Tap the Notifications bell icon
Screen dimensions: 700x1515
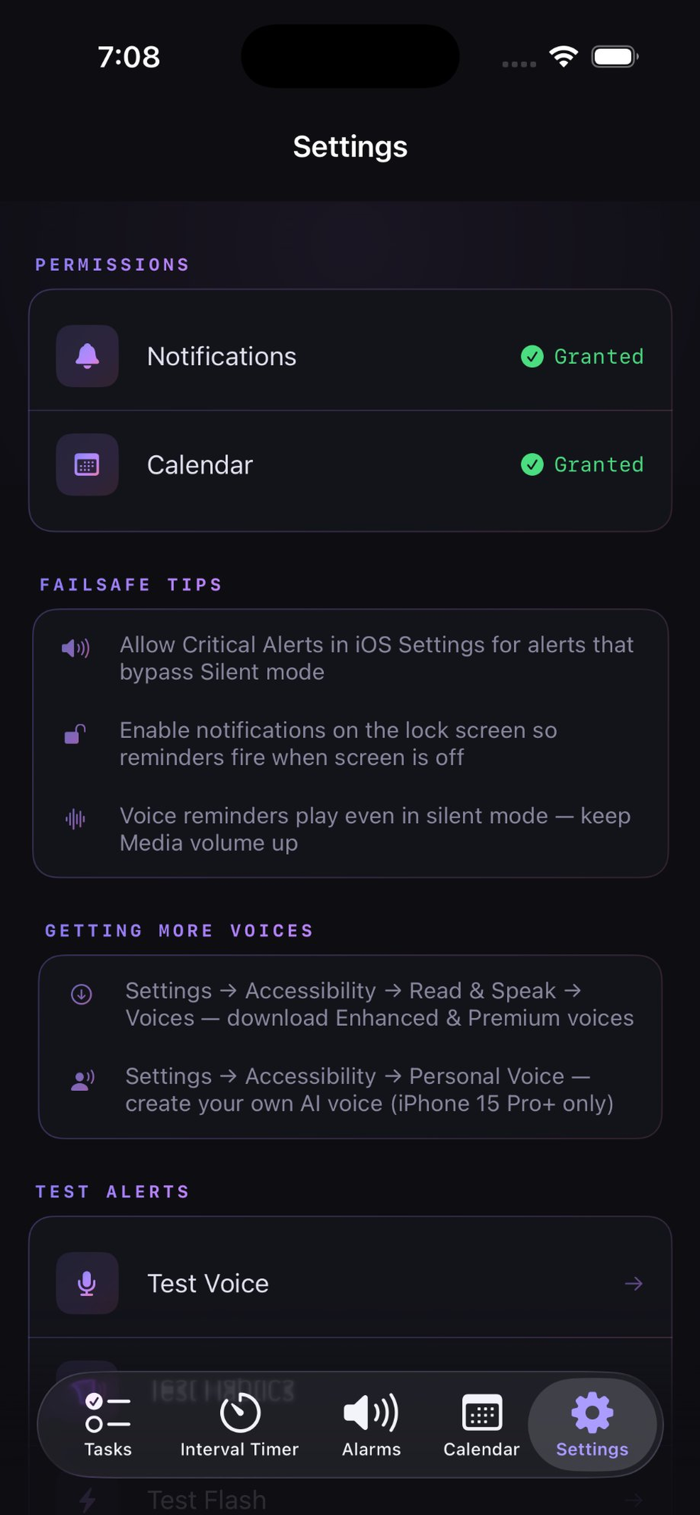click(87, 356)
